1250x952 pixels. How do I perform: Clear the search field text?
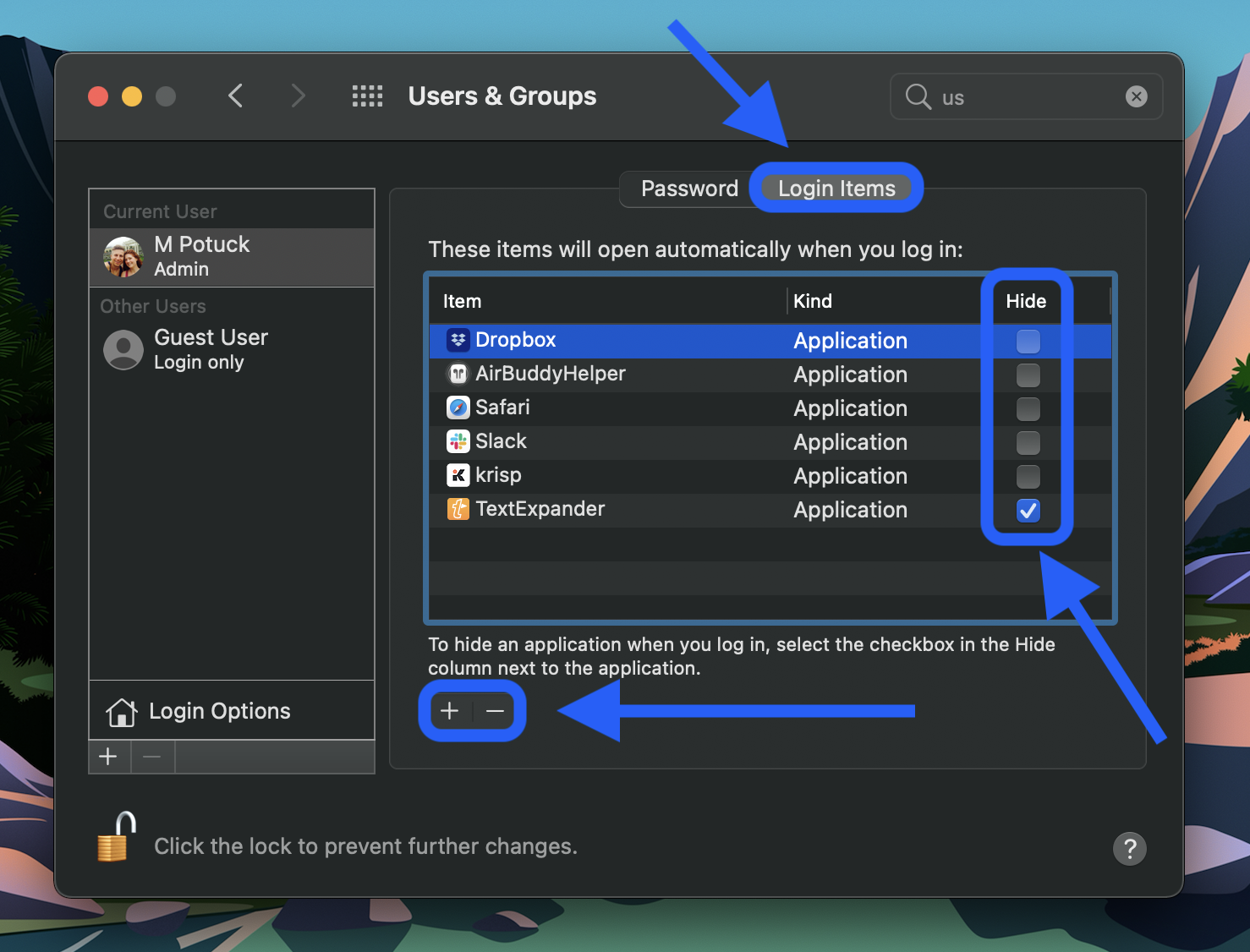tap(1136, 96)
